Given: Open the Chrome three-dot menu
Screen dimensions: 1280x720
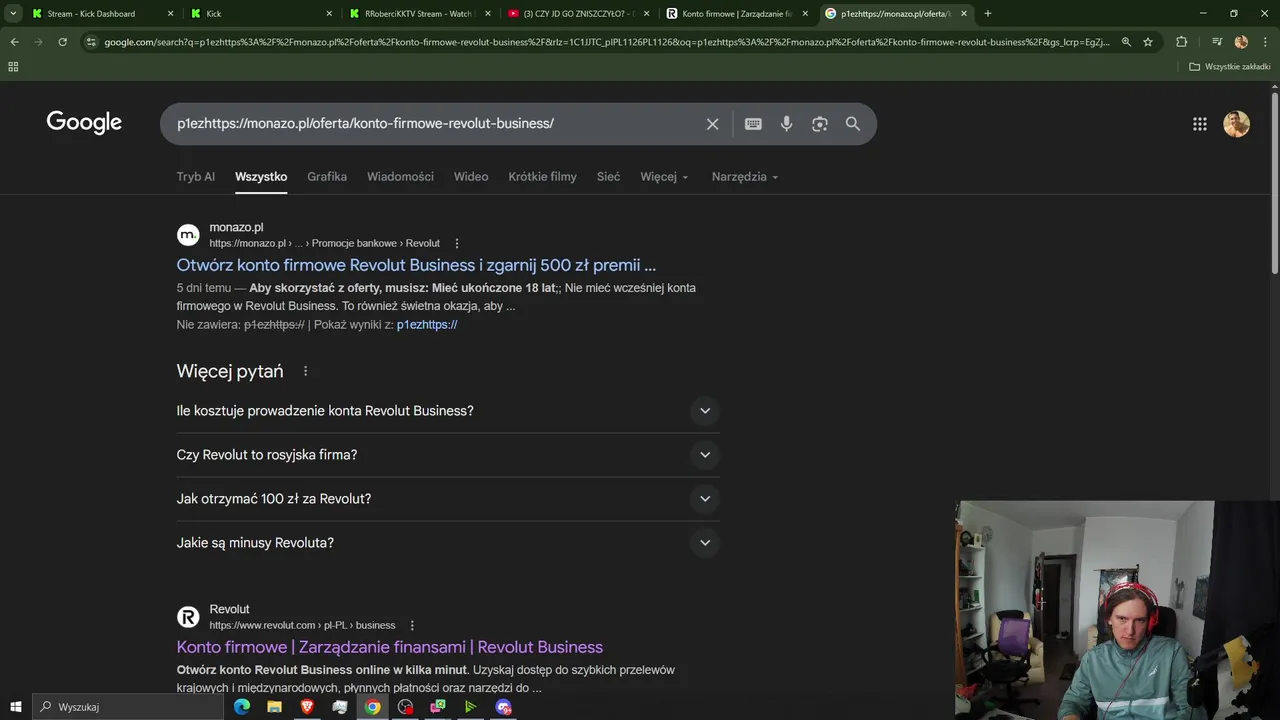Looking at the screenshot, I should pos(1265,42).
